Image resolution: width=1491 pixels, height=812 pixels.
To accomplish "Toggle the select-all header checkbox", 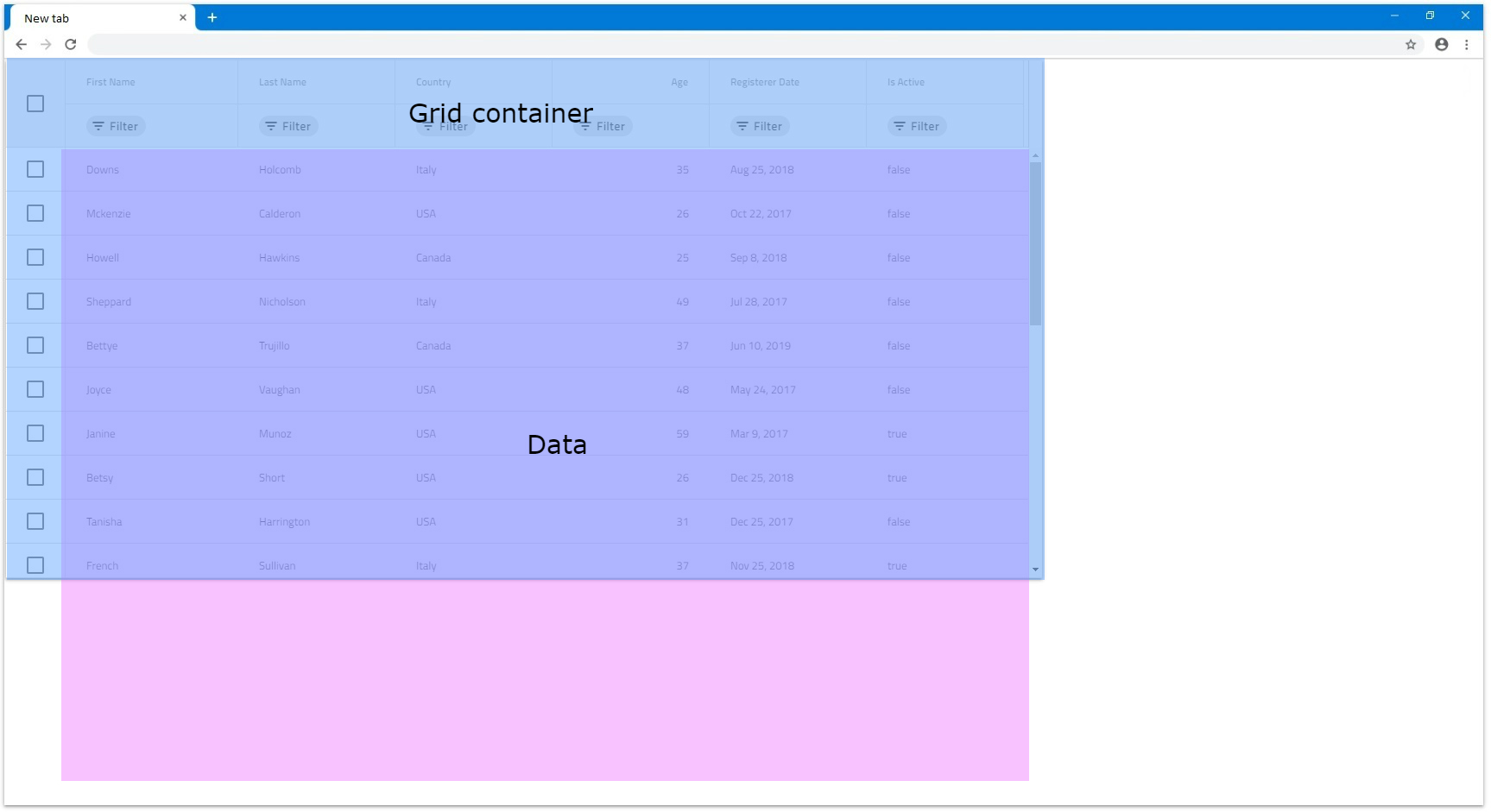I will pos(35,104).
